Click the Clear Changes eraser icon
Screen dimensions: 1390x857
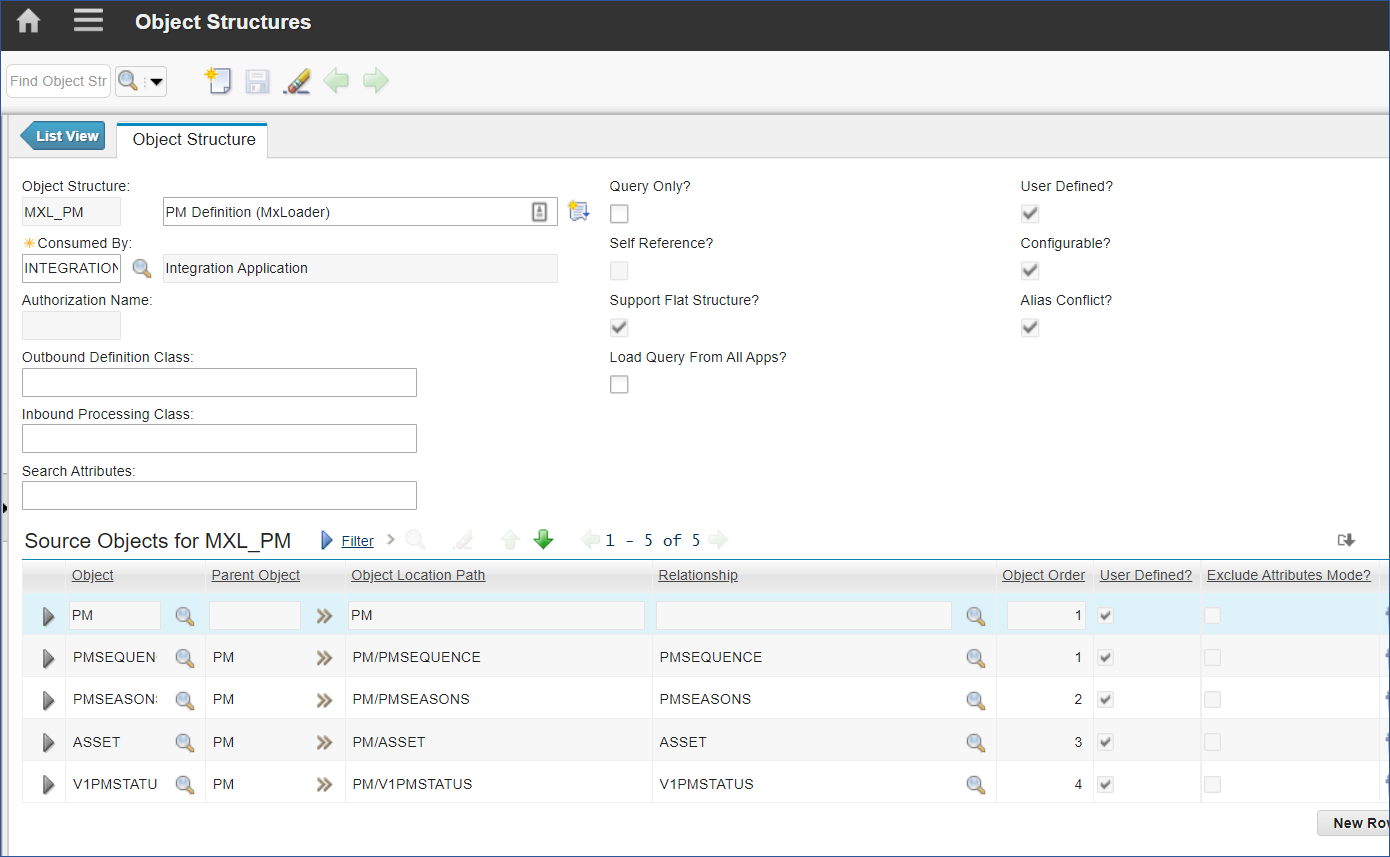tap(297, 81)
